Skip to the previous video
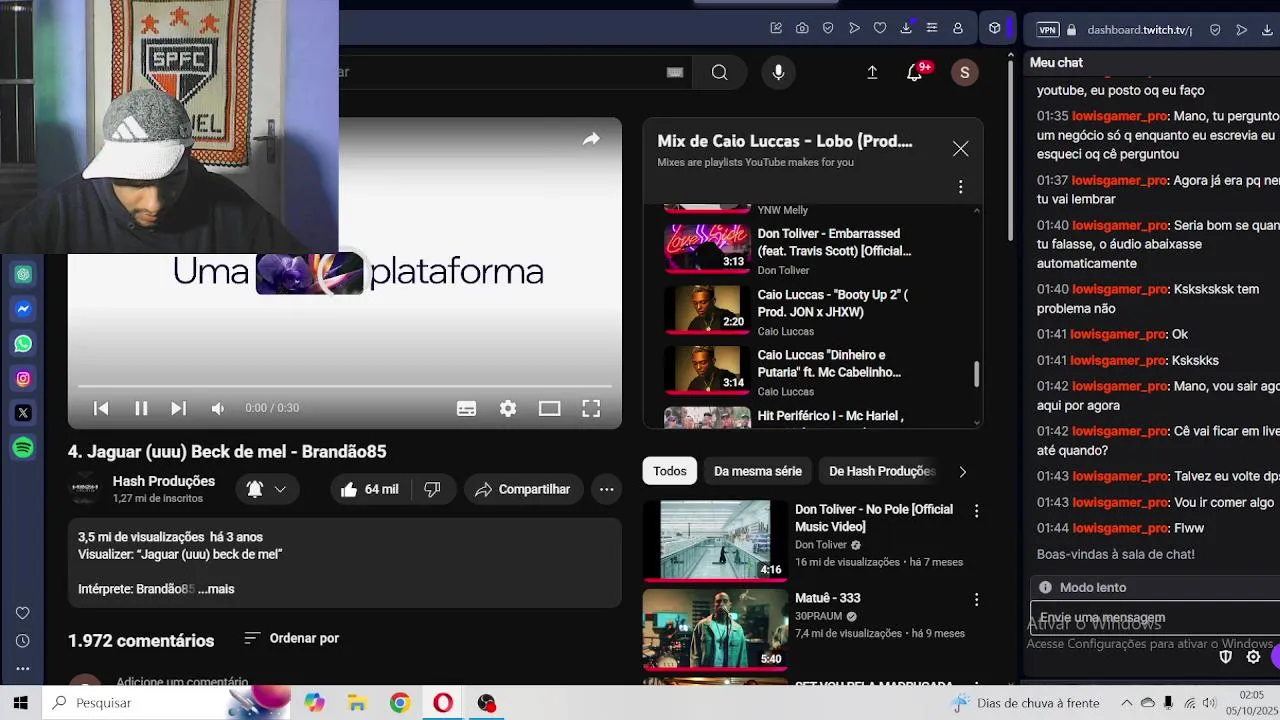1280x720 pixels. pyautogui.click(x=101, y=408)
